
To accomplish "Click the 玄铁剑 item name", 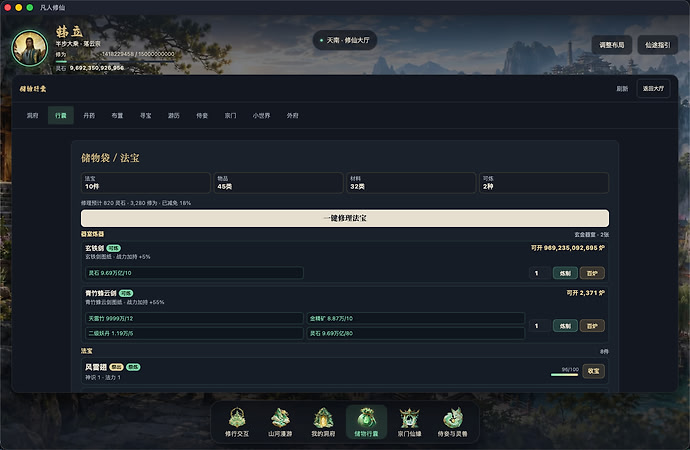I will point(95,248).
